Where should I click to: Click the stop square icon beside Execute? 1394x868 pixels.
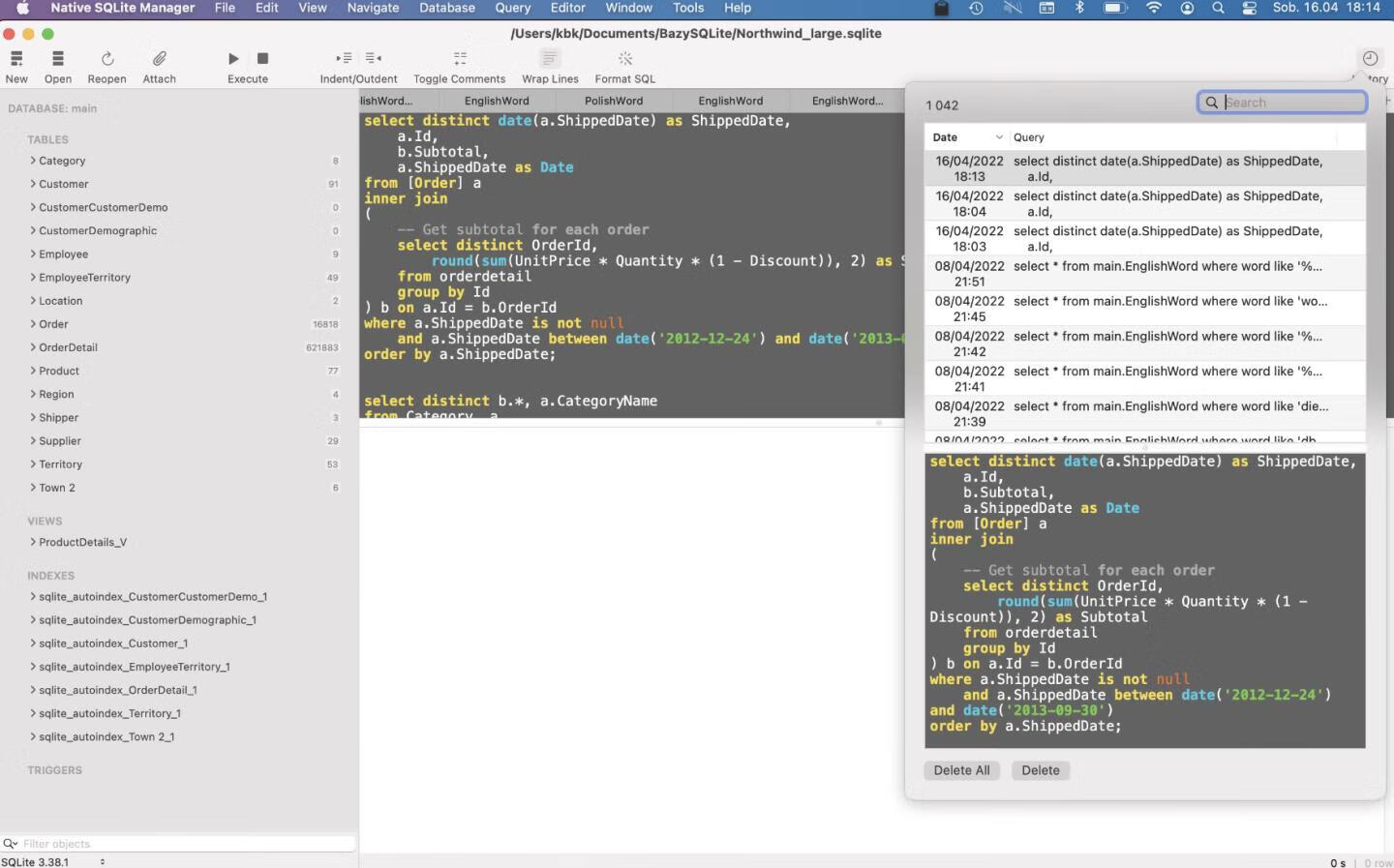(262, 59)
